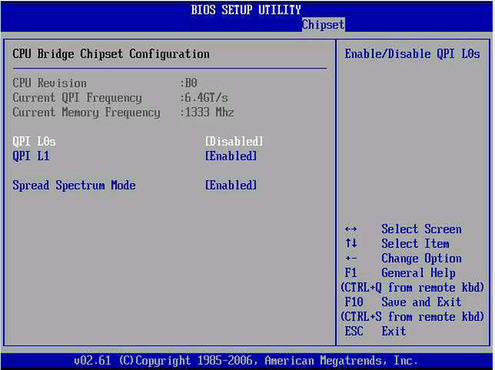
Task: Select the Spread Spectrum Mode setting
Action: point(74,185)
